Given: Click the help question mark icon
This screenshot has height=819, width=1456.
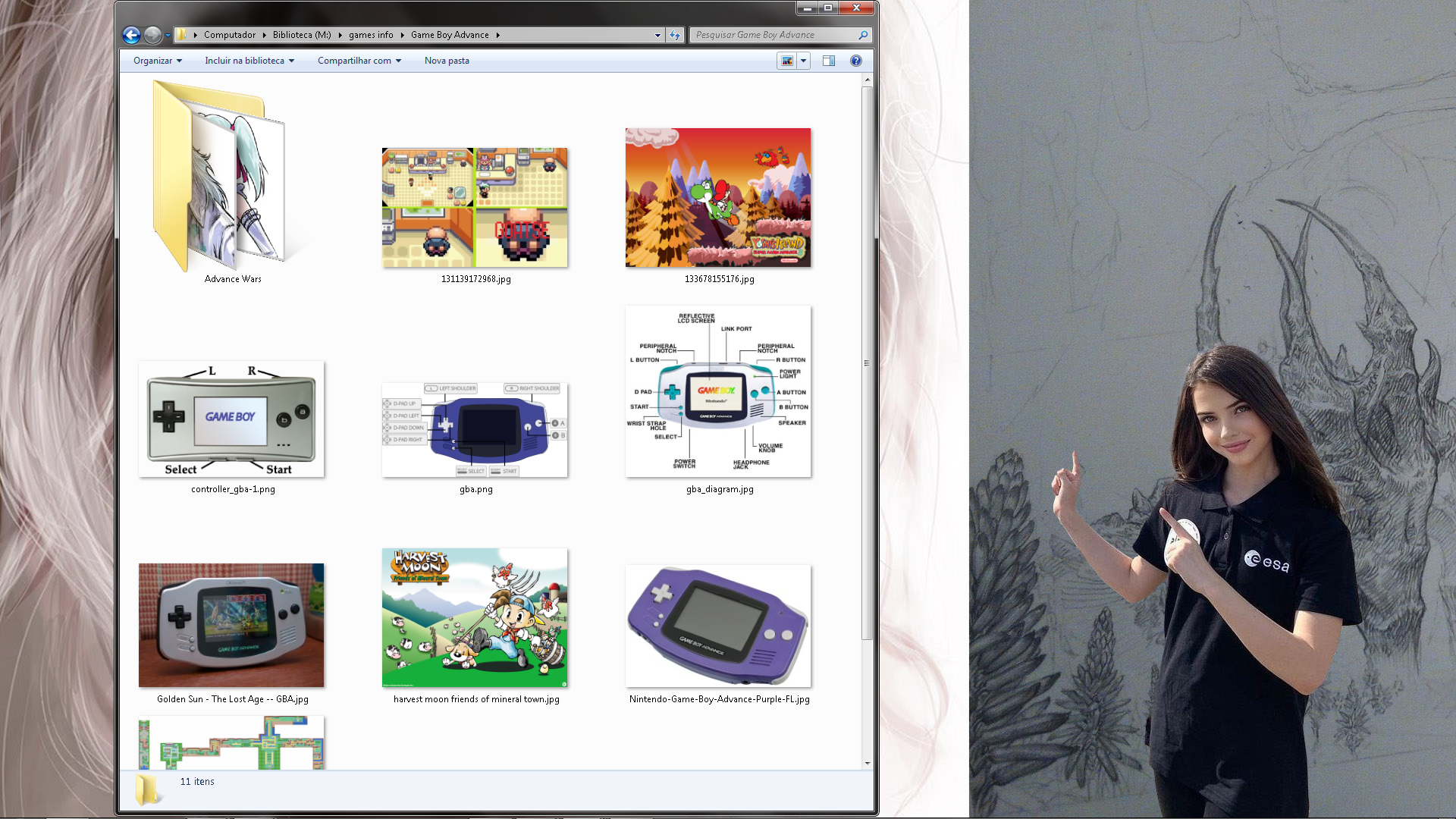Looking at the screenshot, I should point(856,61).
